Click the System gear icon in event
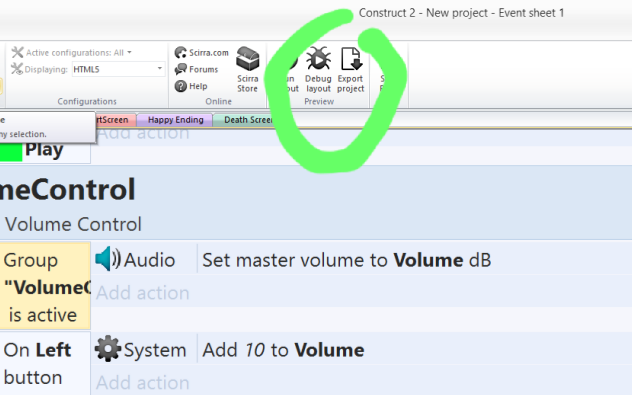This screenshot has height=395, width=632. [108, 349]
